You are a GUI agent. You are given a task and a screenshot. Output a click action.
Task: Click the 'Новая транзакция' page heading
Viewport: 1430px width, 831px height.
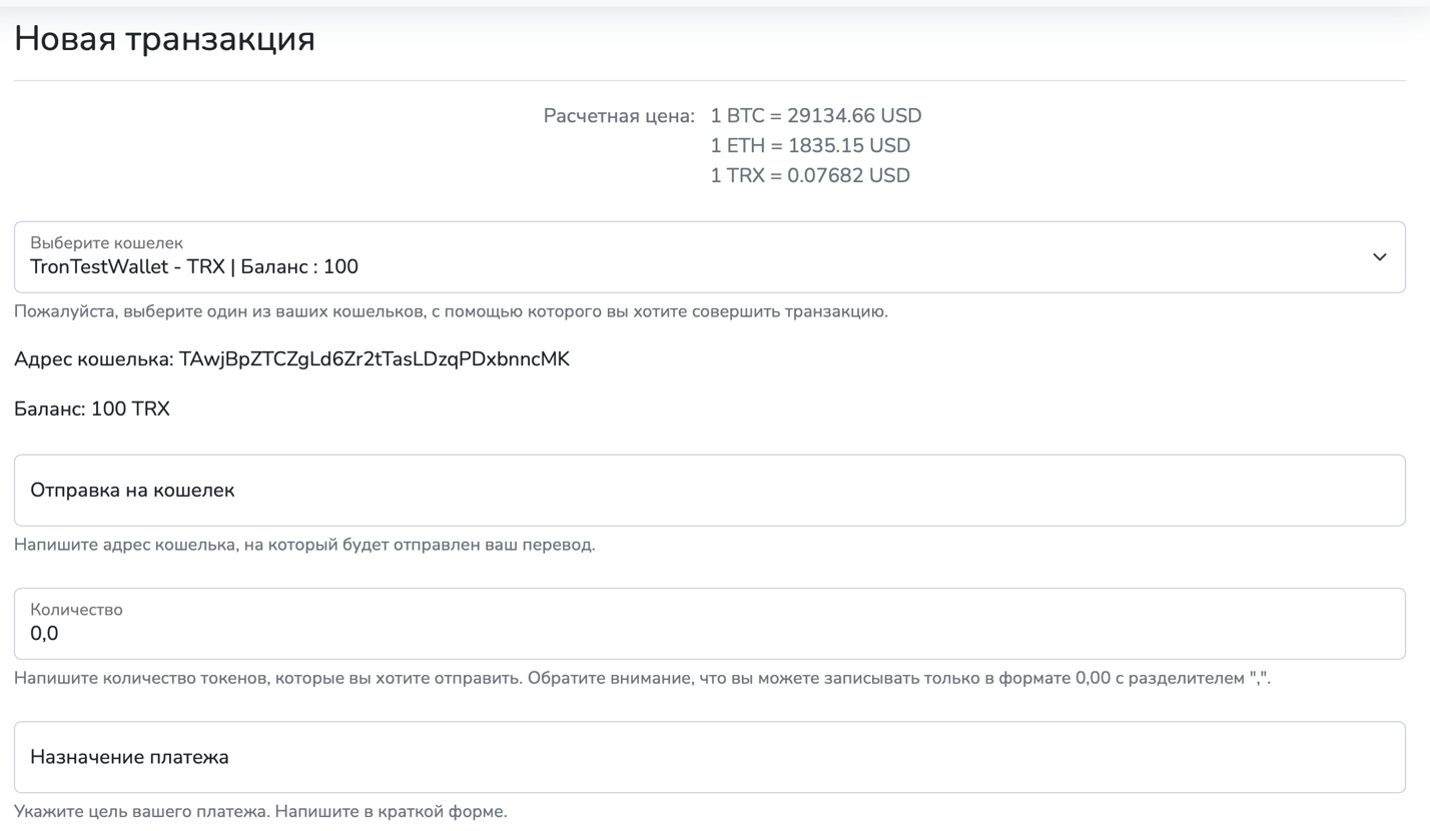[x=165, y=39]
